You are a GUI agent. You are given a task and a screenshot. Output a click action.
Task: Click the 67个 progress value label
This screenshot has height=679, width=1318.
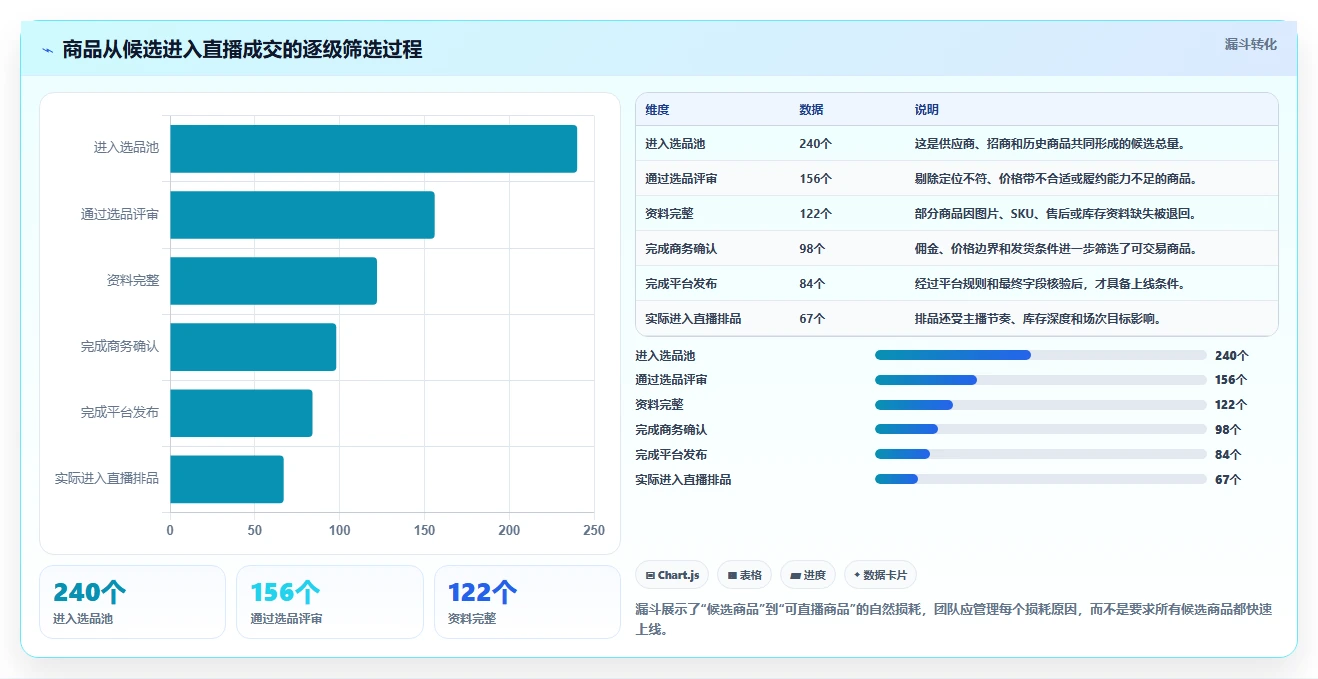(x=1228, y=479)
